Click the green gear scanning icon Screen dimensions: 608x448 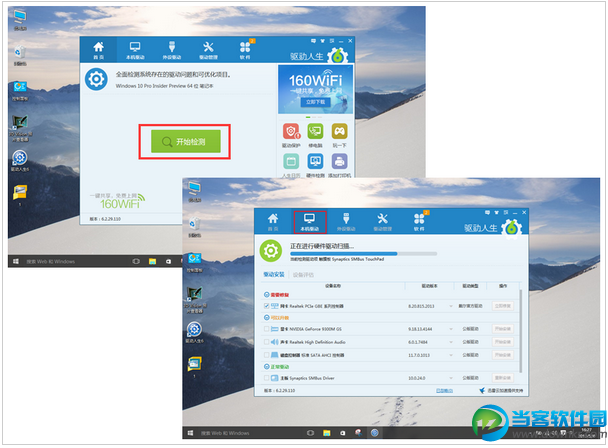click(271, 251)
